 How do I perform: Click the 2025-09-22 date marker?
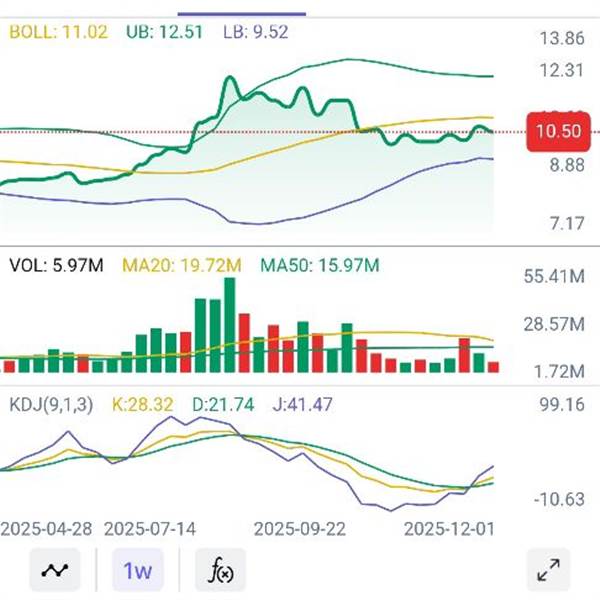click(302, 527)
